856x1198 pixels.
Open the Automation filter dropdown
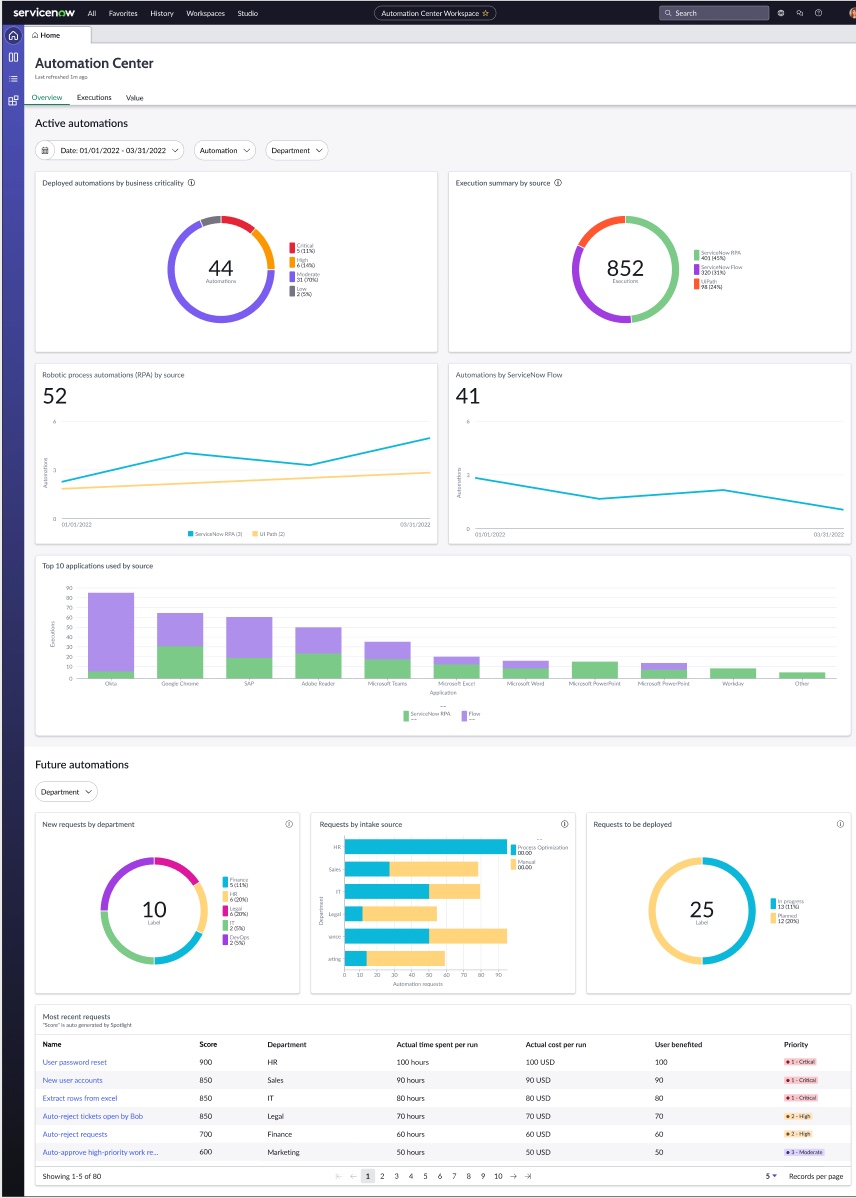tap(224, 151)
